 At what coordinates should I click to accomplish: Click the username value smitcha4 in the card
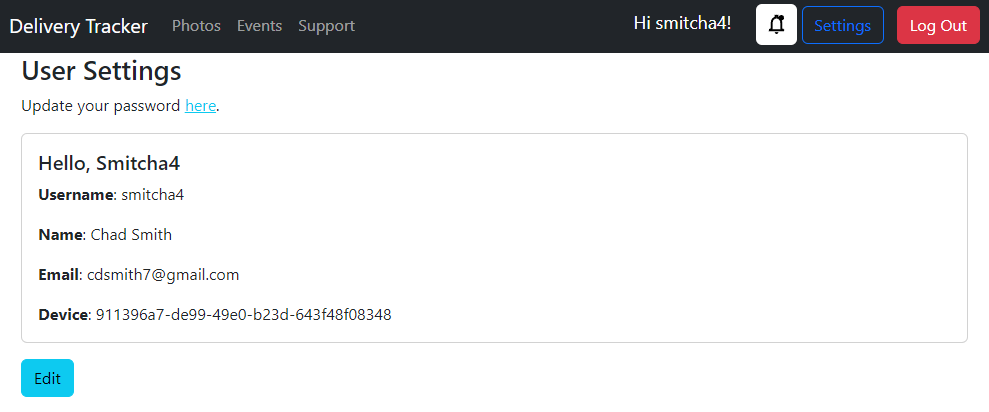pos(153,195)
